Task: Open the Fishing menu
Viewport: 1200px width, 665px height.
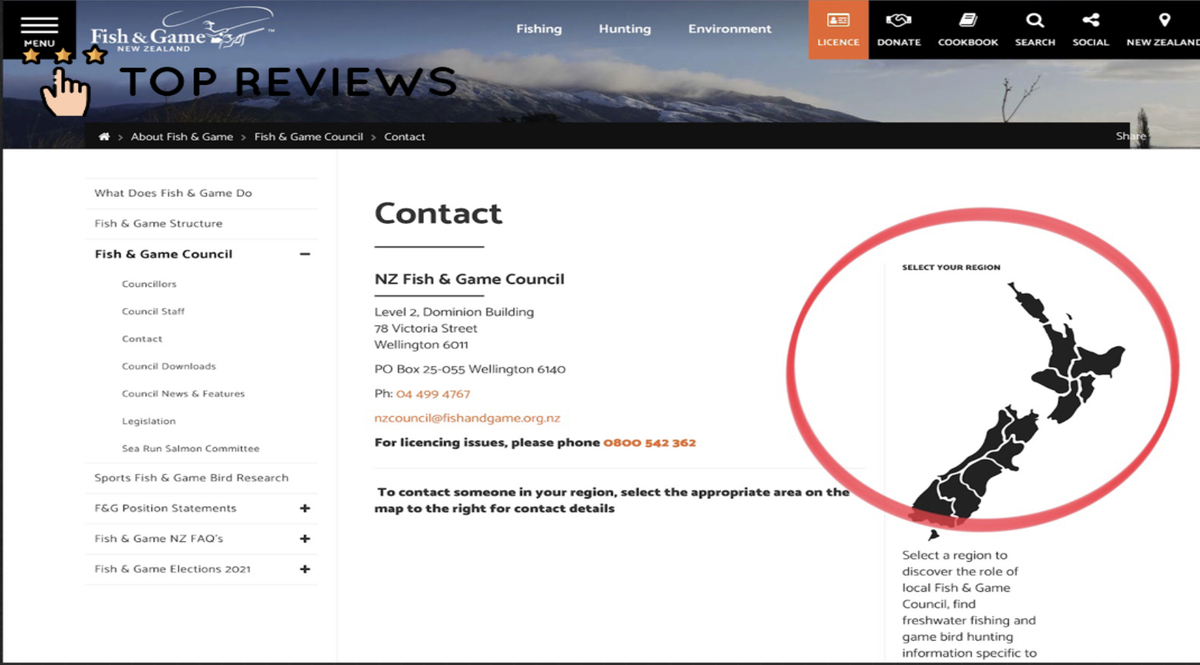Action: [539, 29]
